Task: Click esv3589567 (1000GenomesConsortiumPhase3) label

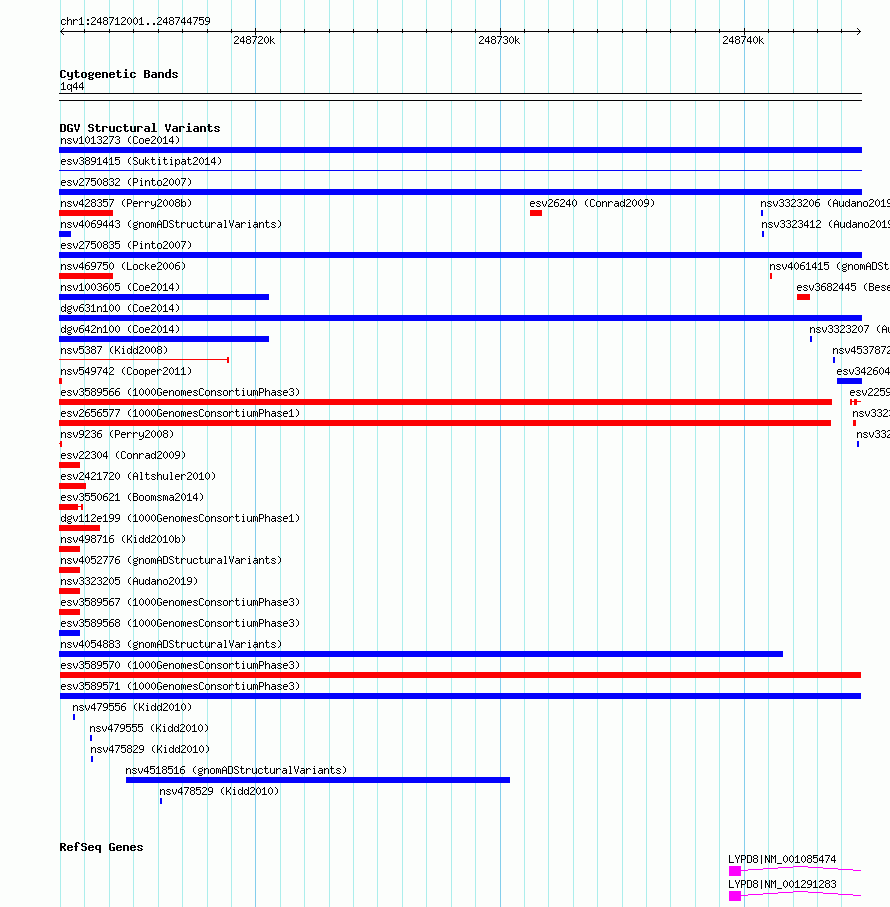Action: pos(180,603)
